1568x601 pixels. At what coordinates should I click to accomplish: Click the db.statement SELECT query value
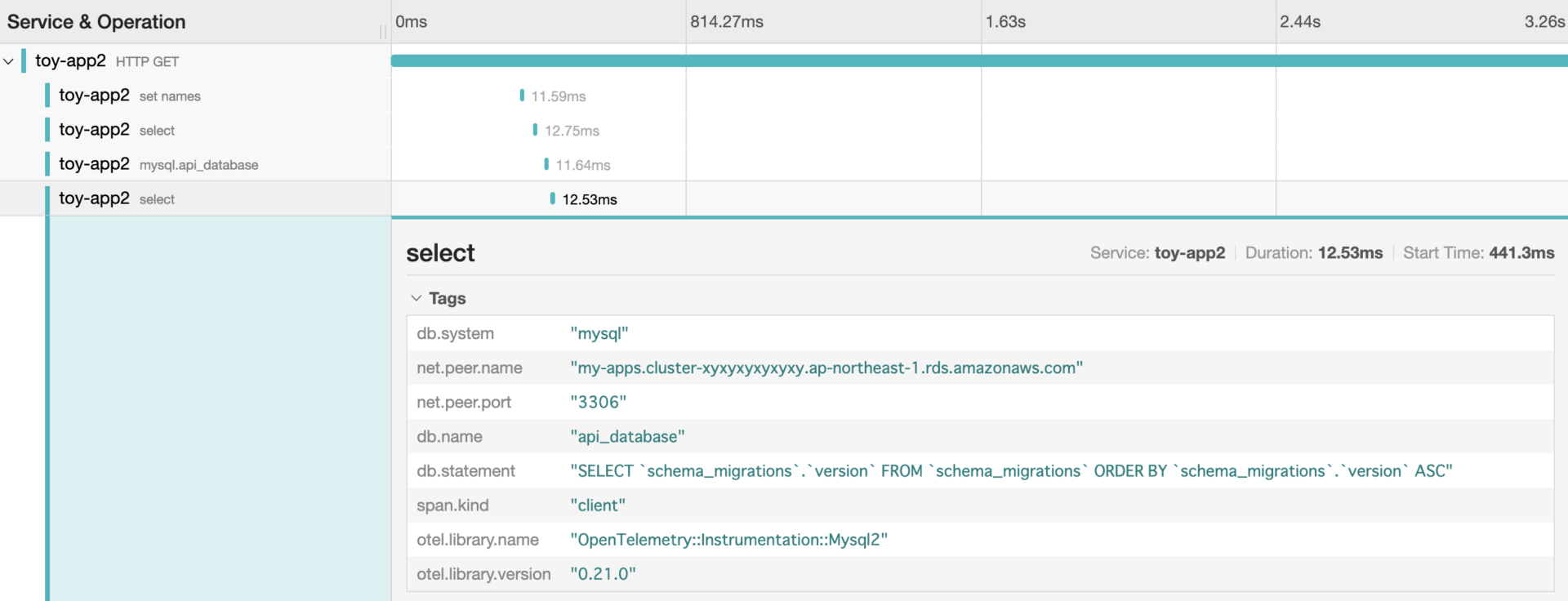(x=1010, y=471)
